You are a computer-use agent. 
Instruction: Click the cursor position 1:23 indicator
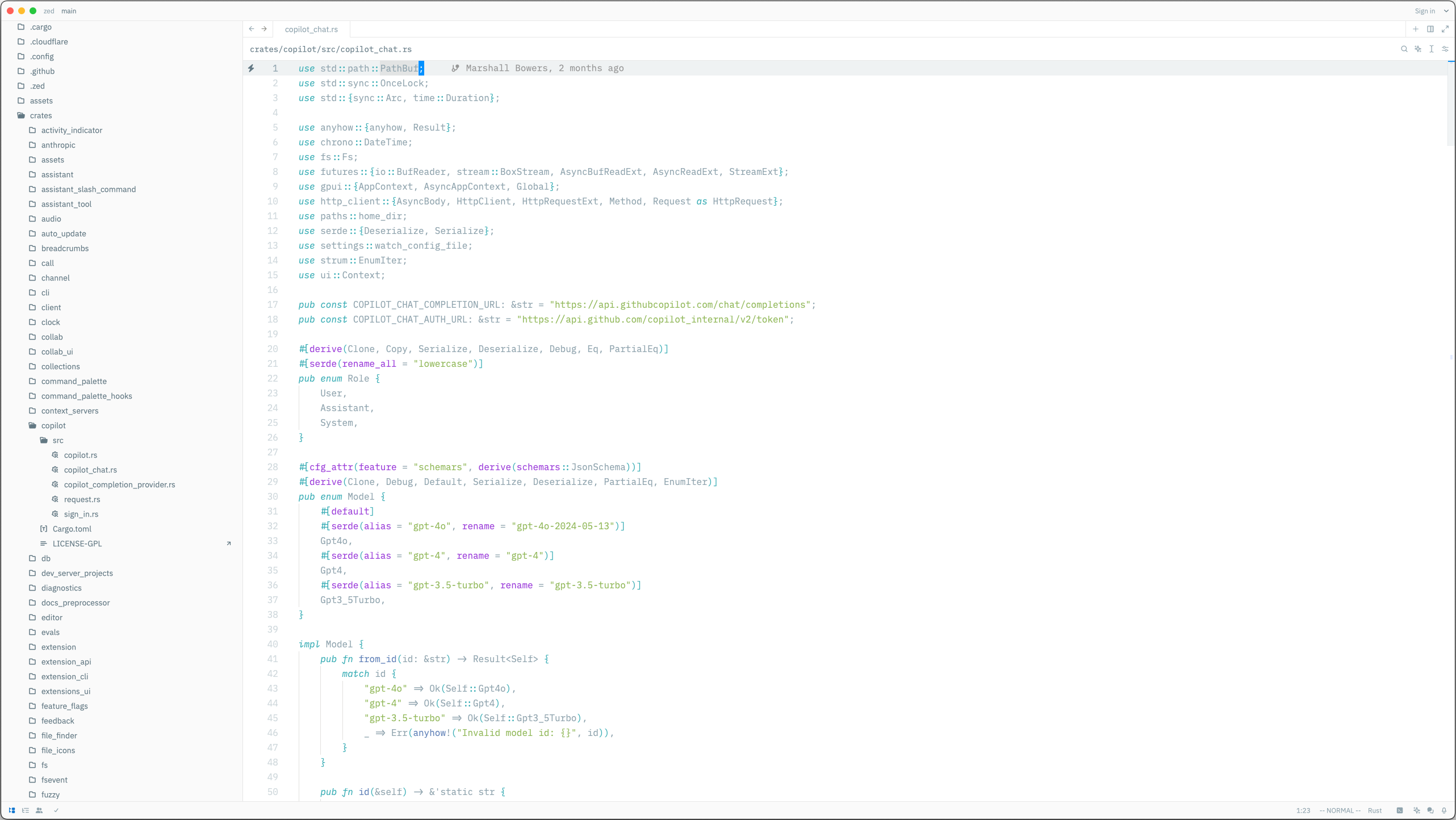pyautogui.click(x=1303, y=810)
